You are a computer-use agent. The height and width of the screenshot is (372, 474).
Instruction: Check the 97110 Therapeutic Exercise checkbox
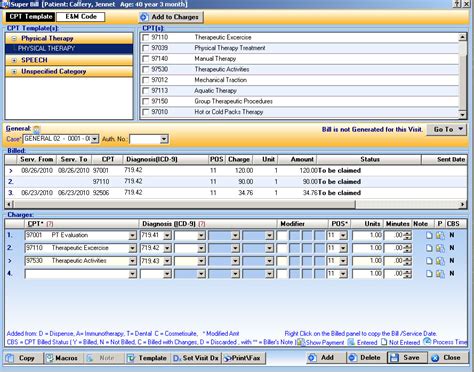coord(146,38)
